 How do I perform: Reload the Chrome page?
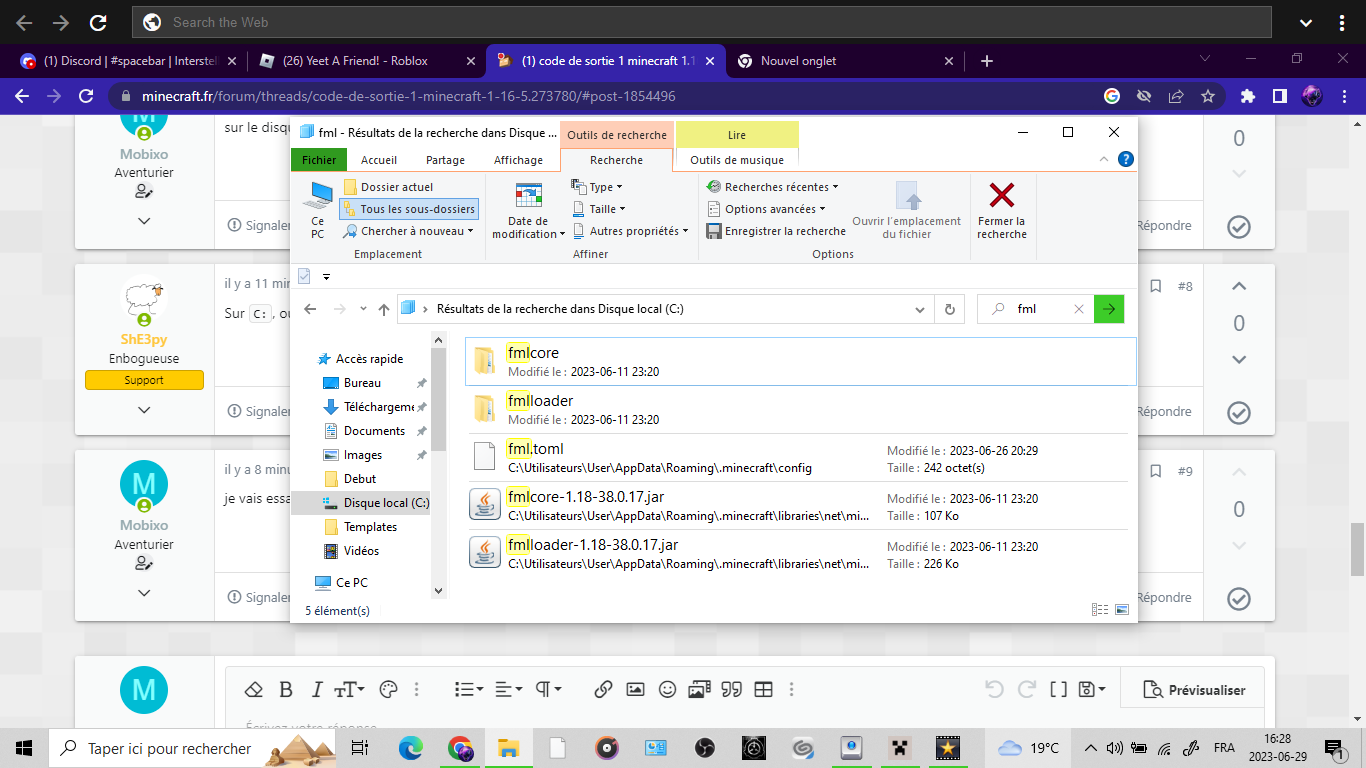click(86, 96)
